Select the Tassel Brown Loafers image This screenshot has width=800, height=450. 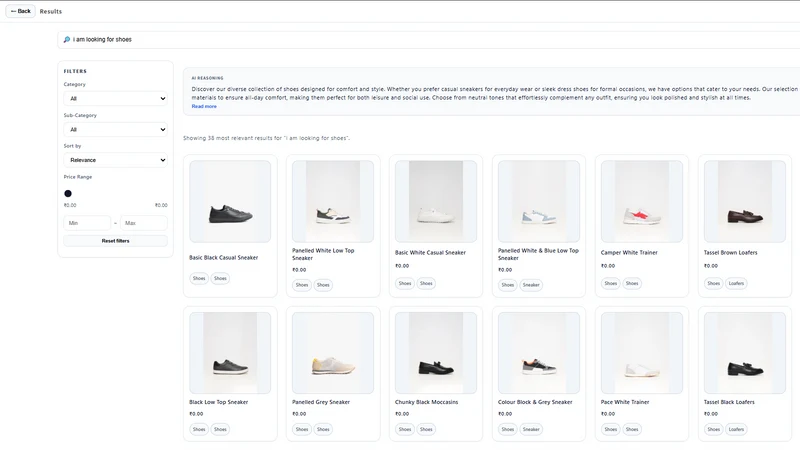(x=745, y=202)
